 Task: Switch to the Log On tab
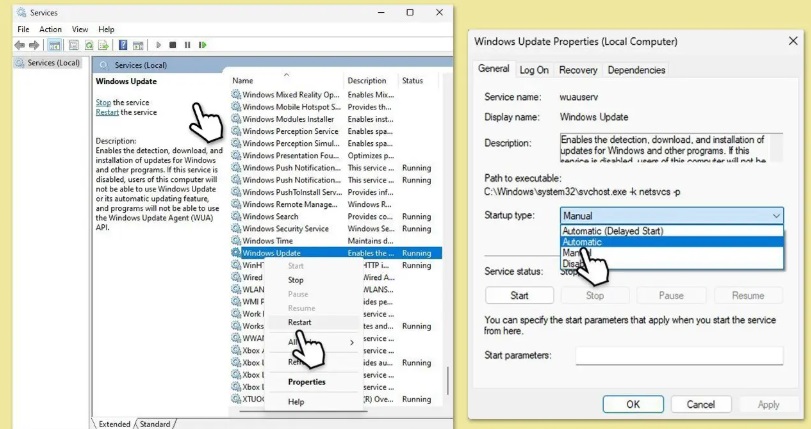coord(534,70)
